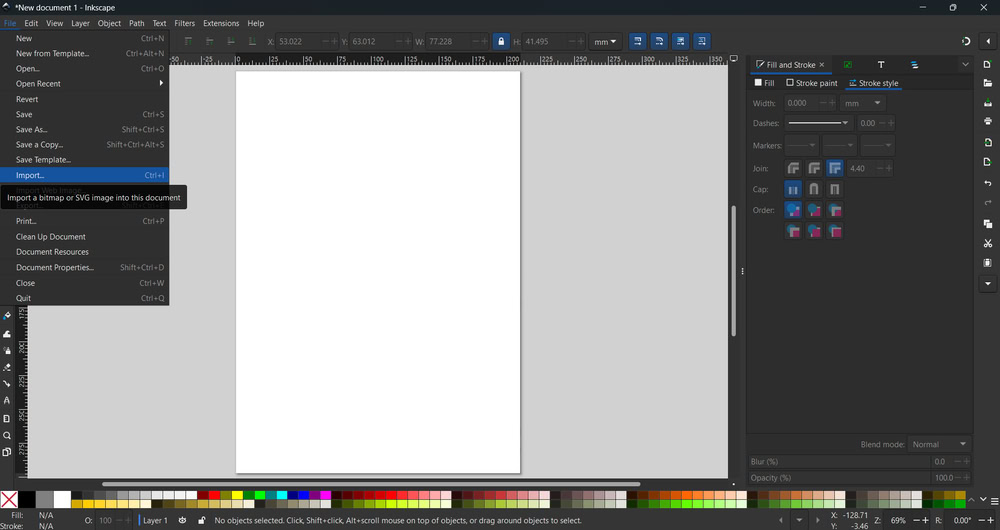The height and width of the screenshot is (530, 1000).
Task: Click the import icon in command bar
Action: point(987,143)
